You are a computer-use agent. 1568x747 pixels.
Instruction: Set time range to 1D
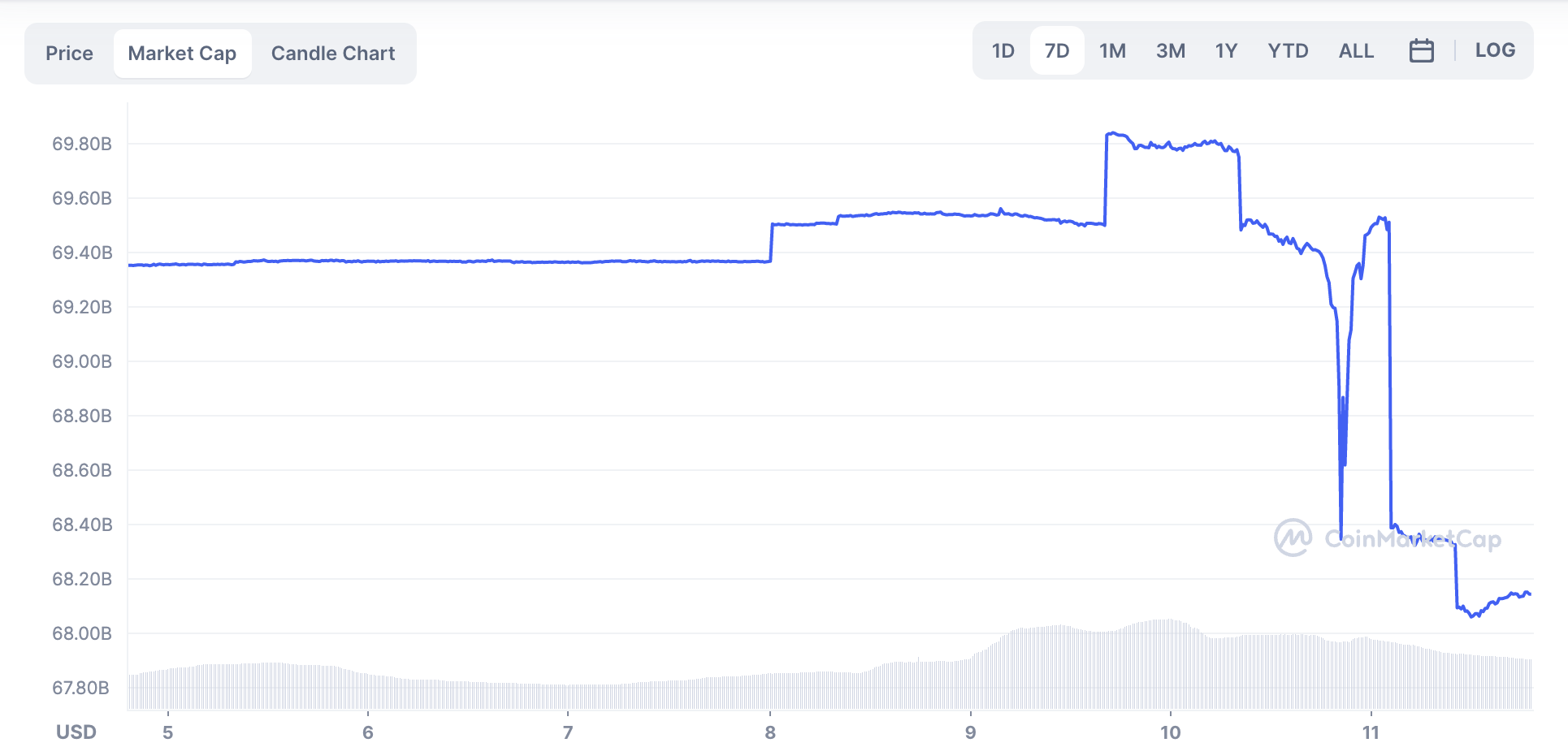click(1003, 51)
